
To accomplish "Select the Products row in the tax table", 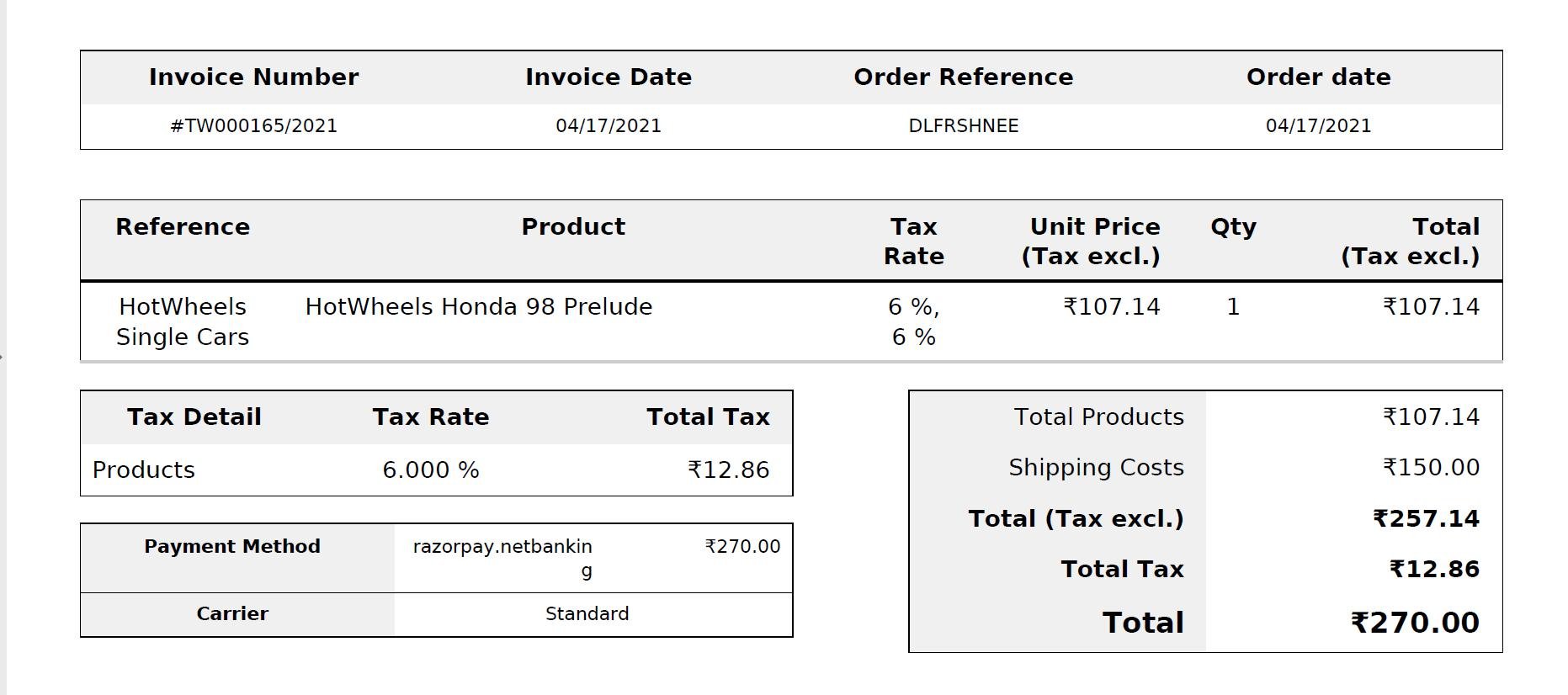I will [x=144, y=470].
